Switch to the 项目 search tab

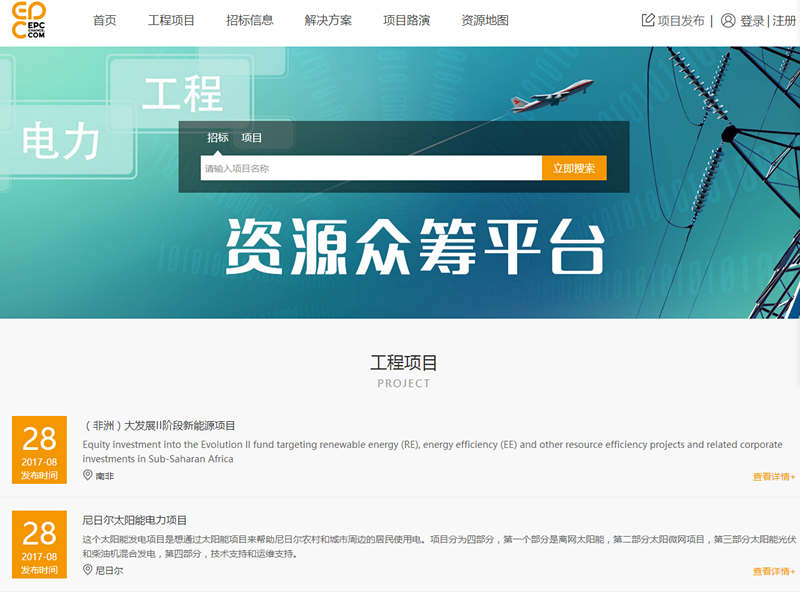(252, 138)
